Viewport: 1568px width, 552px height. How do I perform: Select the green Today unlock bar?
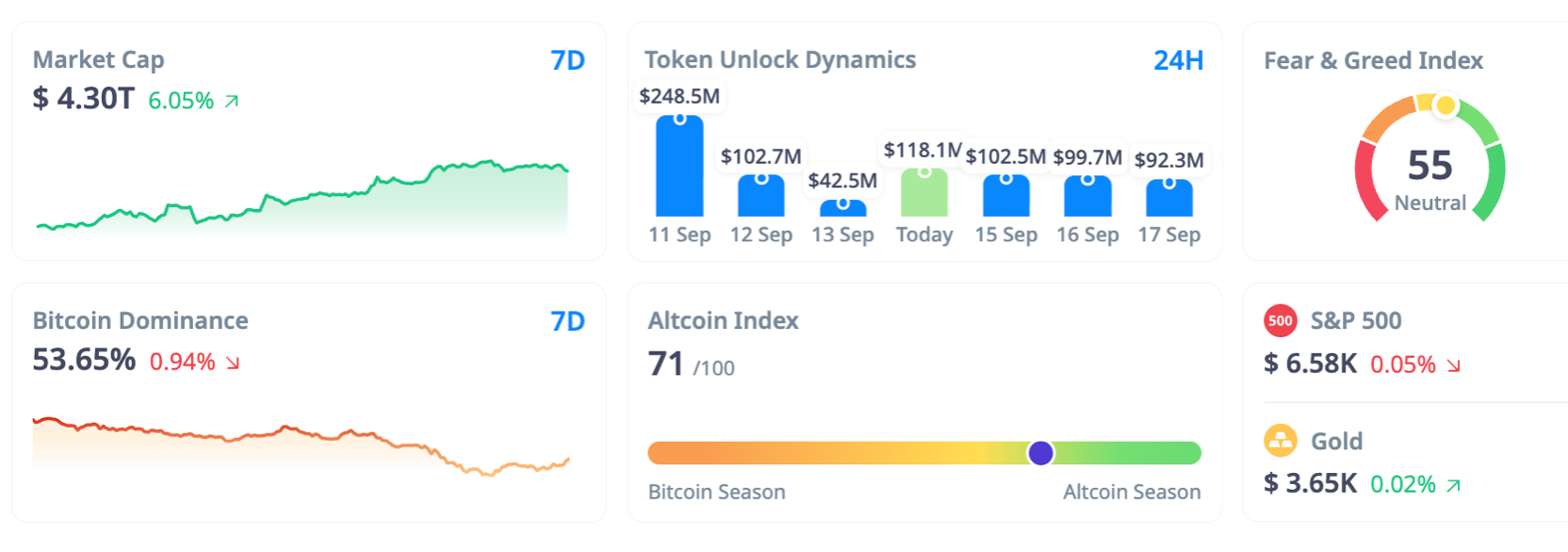[924, 193]
